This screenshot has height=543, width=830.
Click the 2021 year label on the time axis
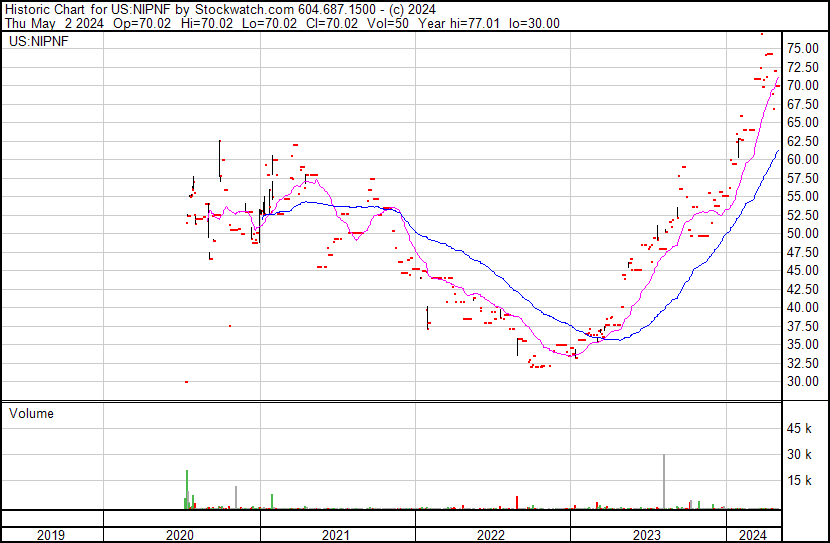[x=336, y=534]
